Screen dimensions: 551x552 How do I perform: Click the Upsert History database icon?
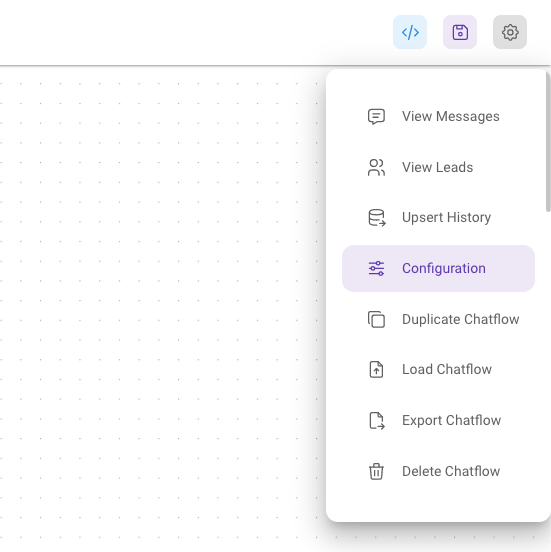coord(376,218)
